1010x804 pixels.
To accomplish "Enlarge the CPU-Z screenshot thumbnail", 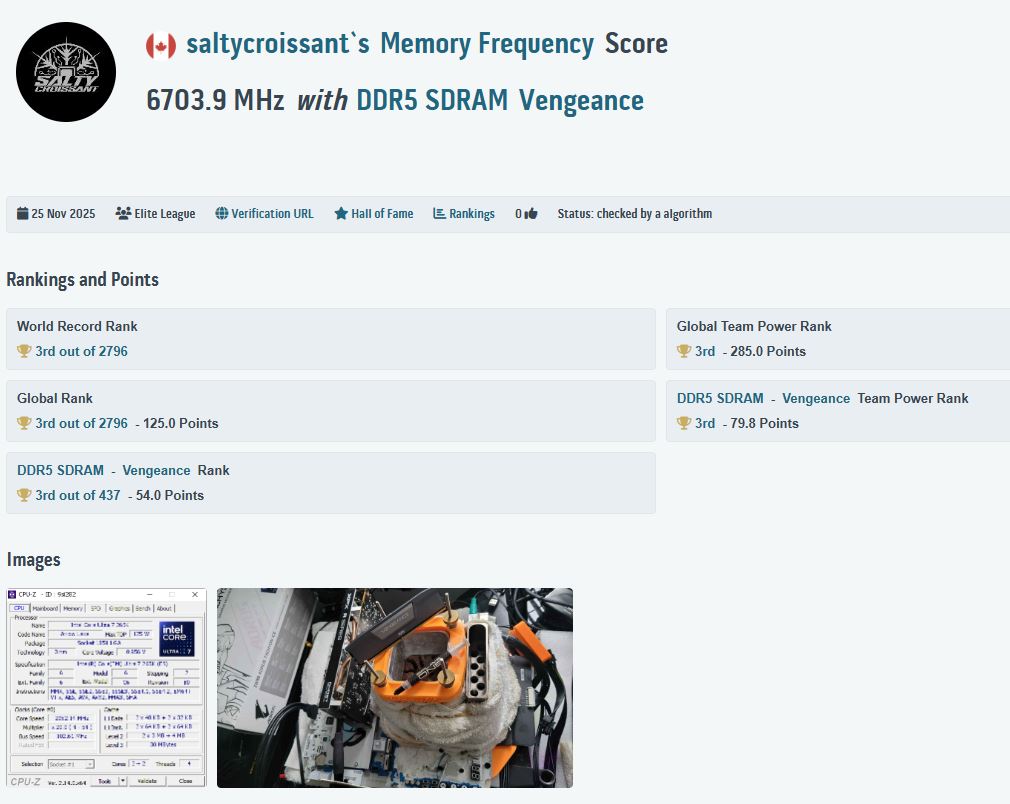I will (x=106, y=687).
